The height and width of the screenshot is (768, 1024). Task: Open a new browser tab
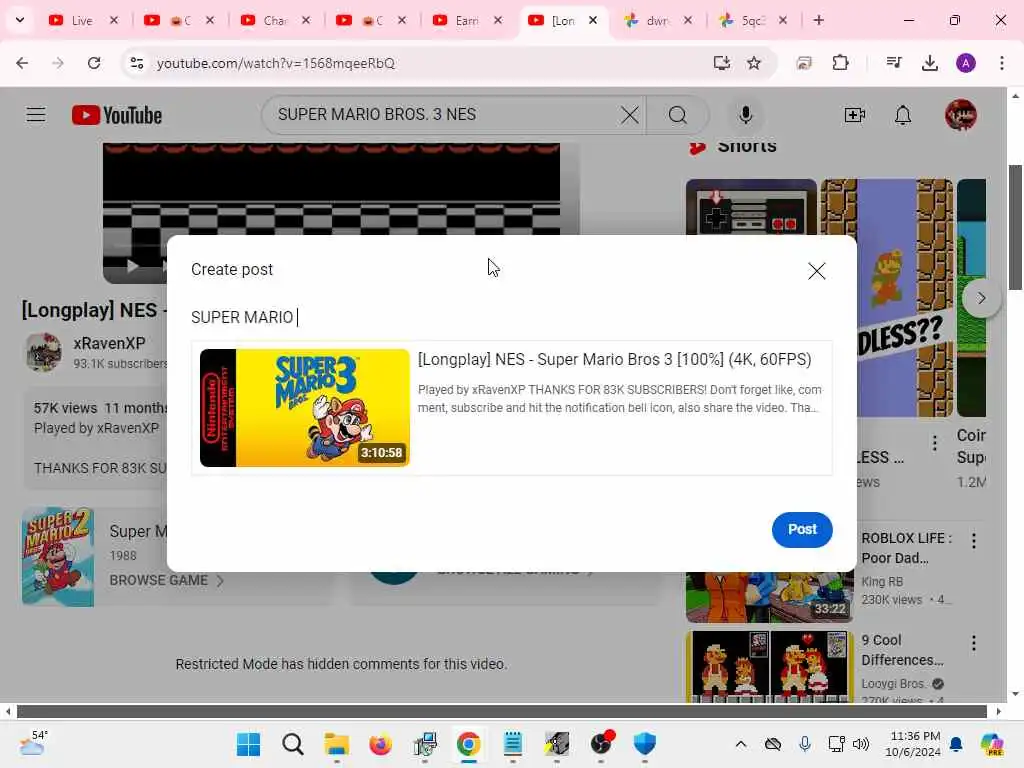click(819, 20)
